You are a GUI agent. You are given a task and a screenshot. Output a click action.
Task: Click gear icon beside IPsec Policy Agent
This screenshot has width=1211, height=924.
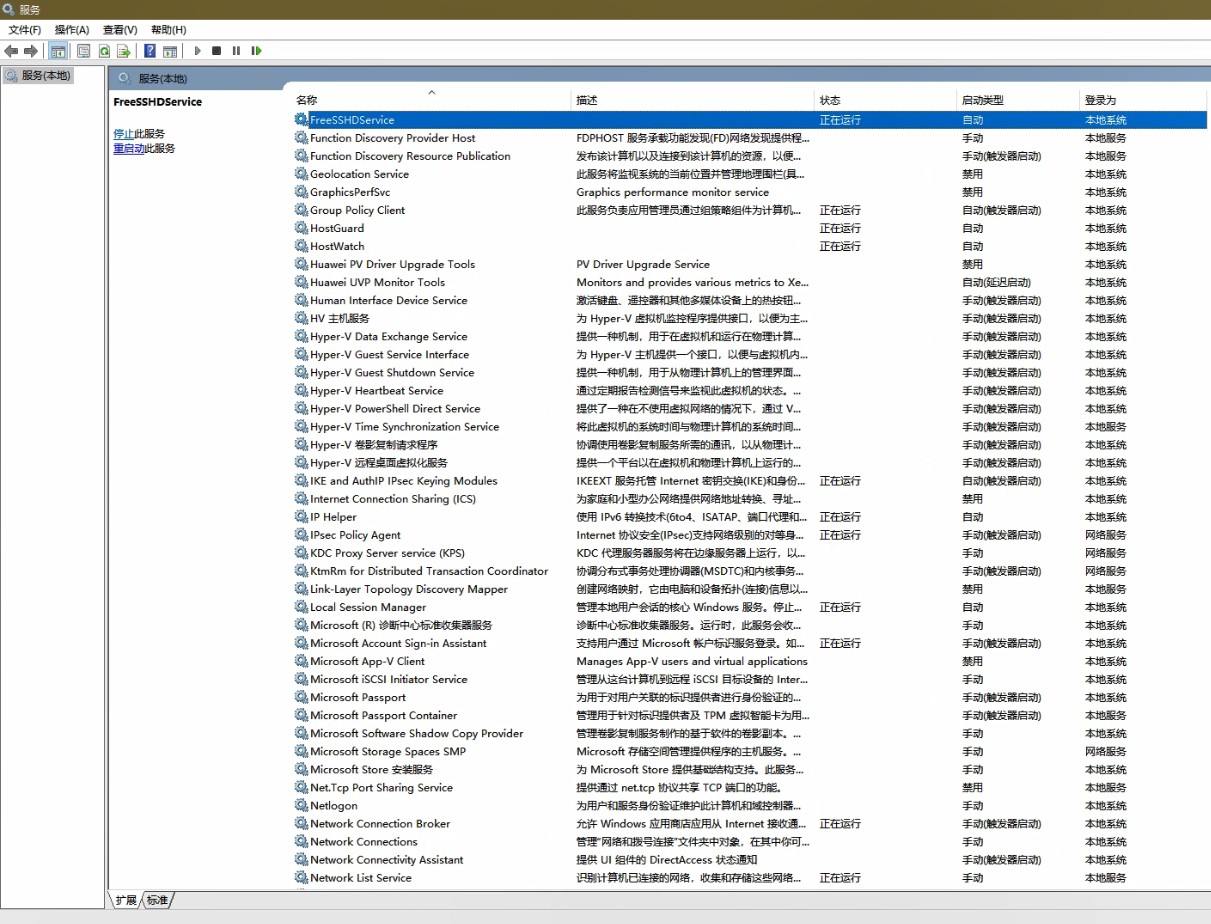pyautogui.click(x=301, y=535)
